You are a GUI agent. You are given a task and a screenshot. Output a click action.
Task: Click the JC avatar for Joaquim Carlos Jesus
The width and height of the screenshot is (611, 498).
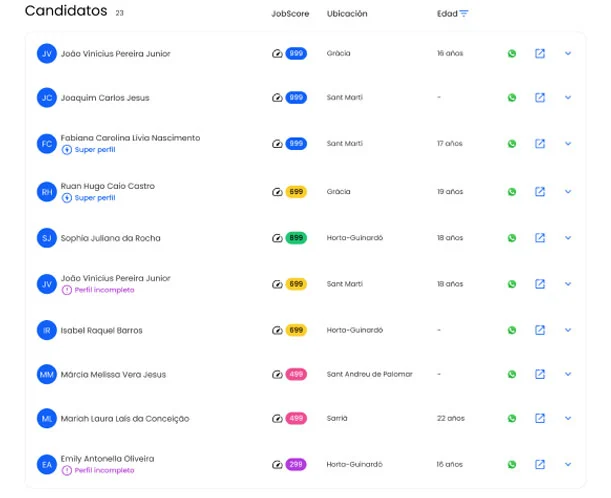point(46,98)
